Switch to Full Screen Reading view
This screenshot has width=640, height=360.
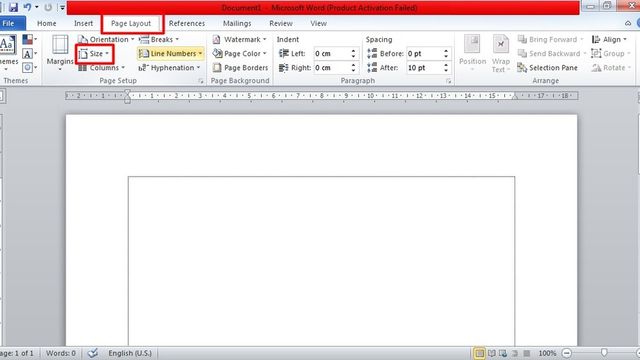click(x=492, y=353)
